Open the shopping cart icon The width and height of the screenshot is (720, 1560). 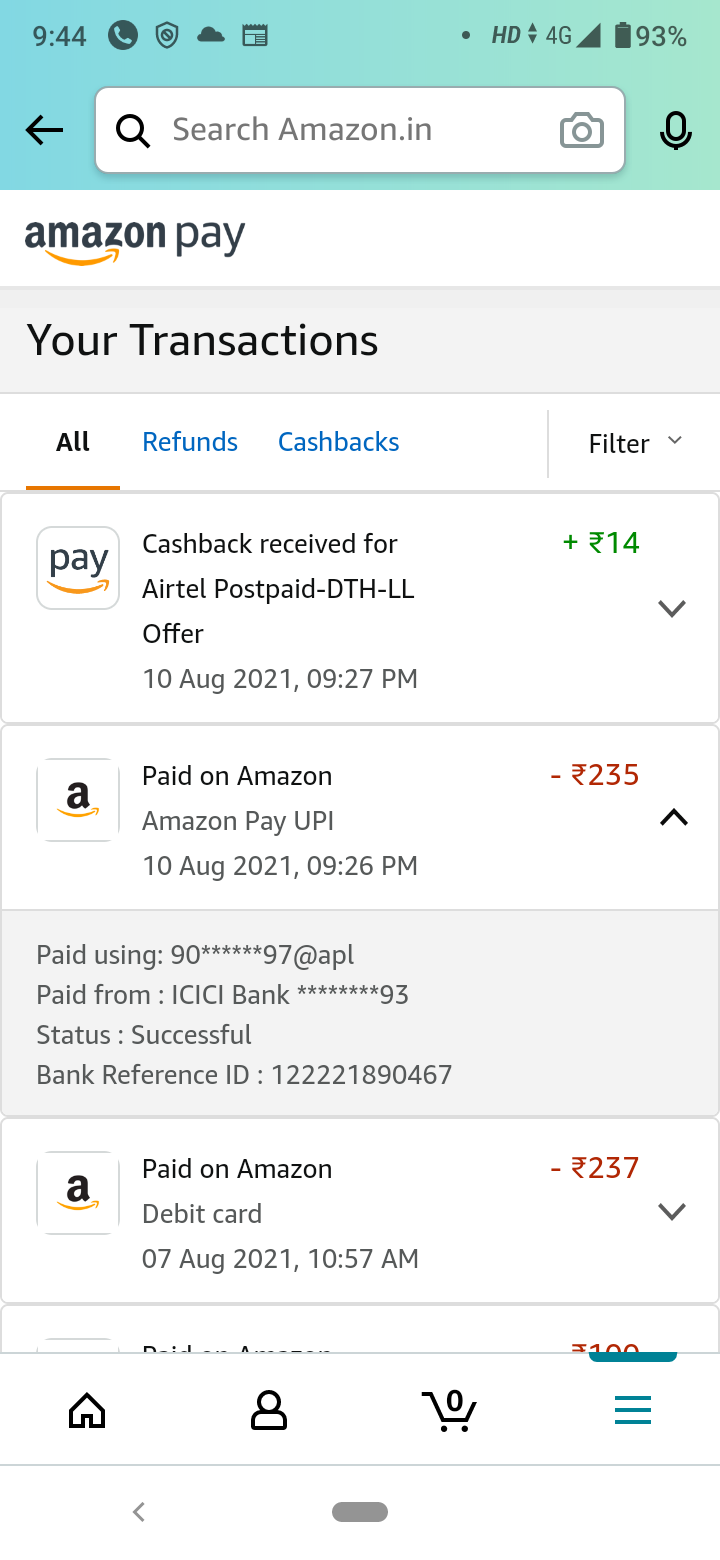pos(450,1410)
